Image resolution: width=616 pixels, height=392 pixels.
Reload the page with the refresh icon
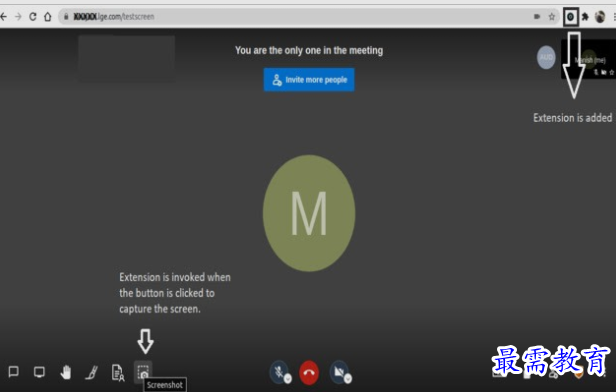(x=33, y=16)
